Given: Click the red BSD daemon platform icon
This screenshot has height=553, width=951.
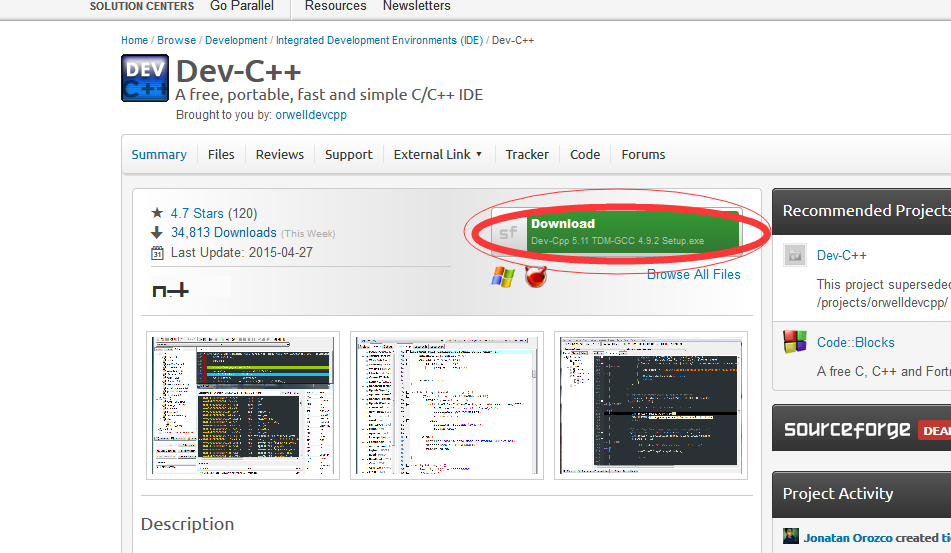Looking at the screenshot, I should click(536, 276).
